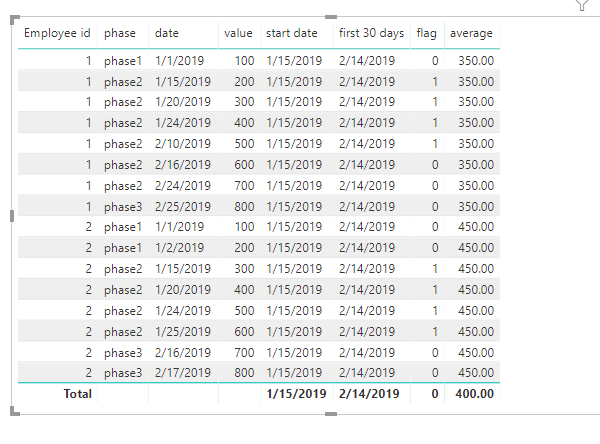Click value 600 in the 1/25/2019 row

(244, 332)
